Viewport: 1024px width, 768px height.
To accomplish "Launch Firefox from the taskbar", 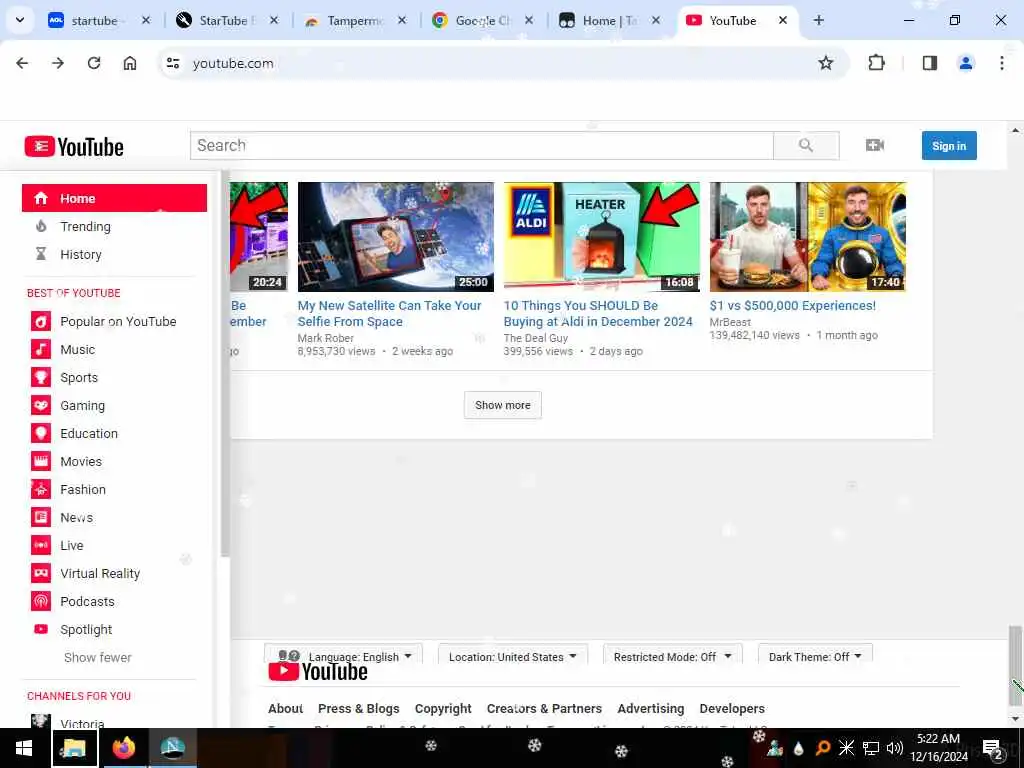I will click(123, 748).
